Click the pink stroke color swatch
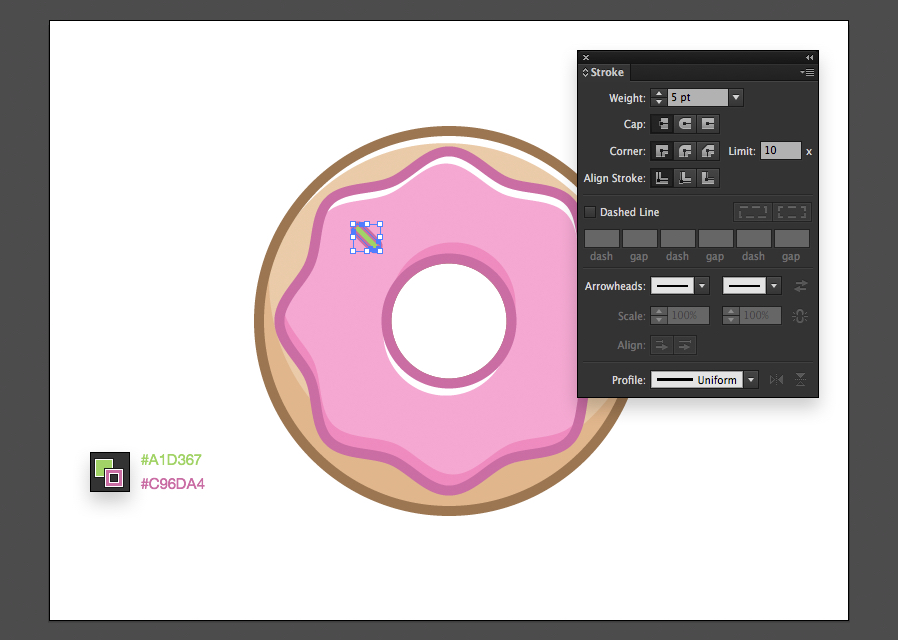This screenshot has height=640, width=898. [114, 477]
